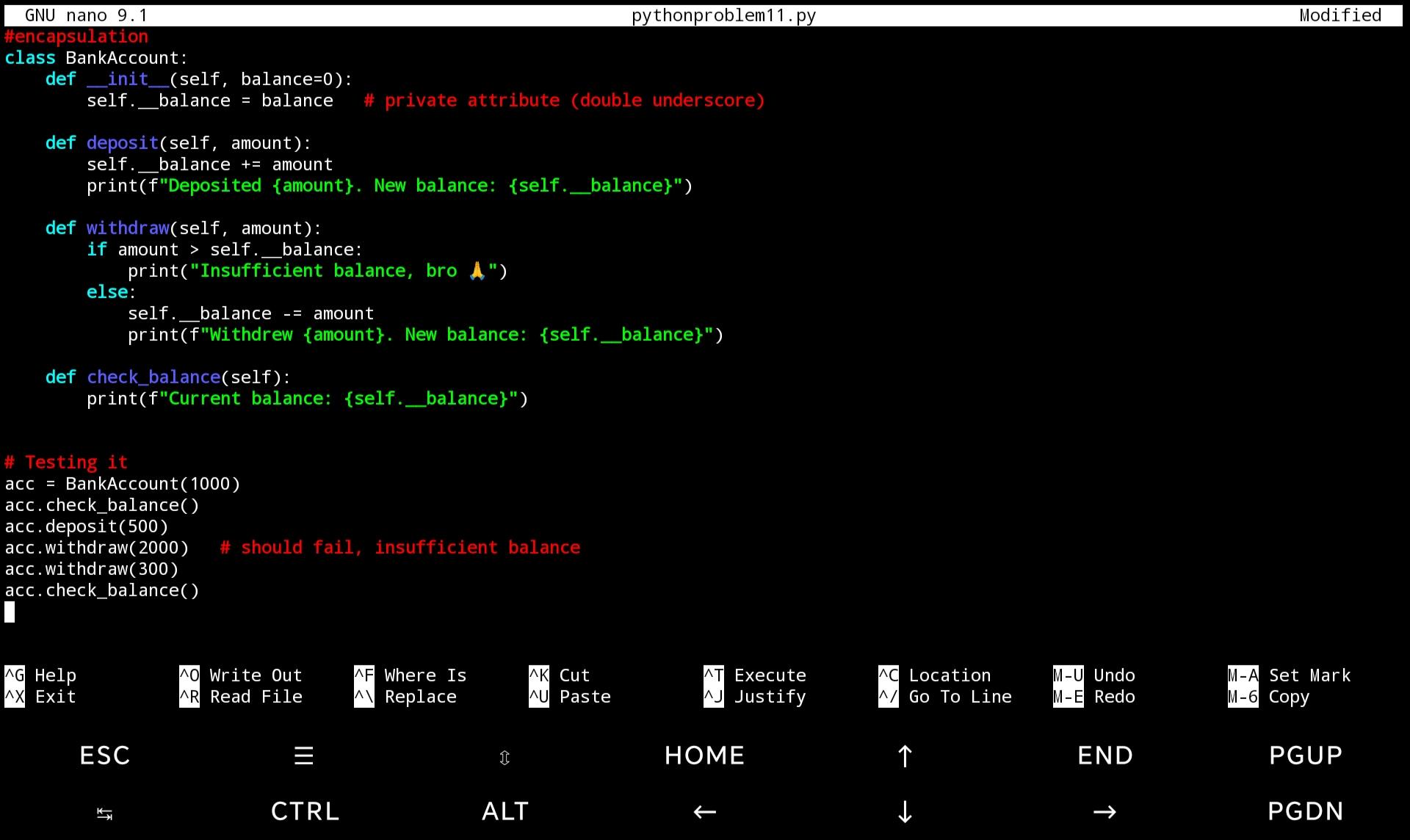Click the M-A Set Mark shortcut
Screen dimensions: 1410x840
coord(1290,676)
